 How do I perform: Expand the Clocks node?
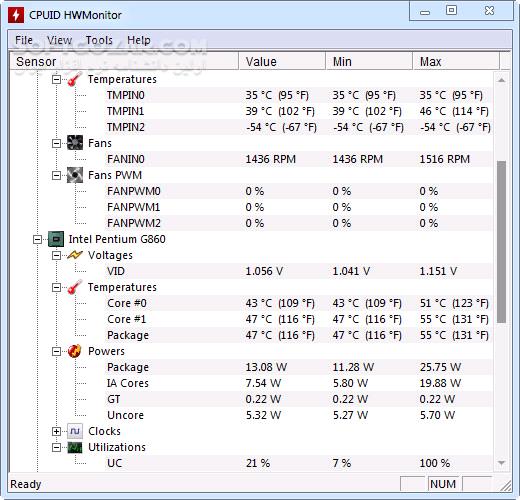[x=57, y=431]
